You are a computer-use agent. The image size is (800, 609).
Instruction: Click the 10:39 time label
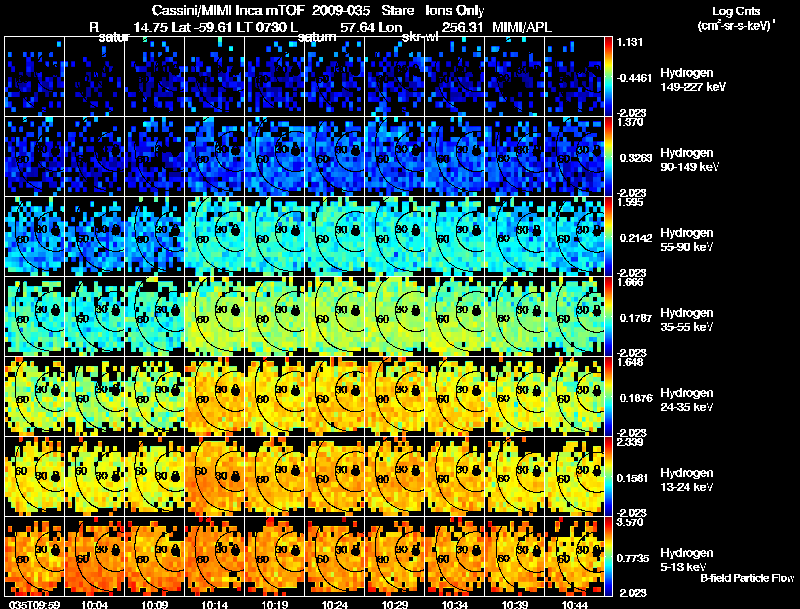[x=515, y=604]
